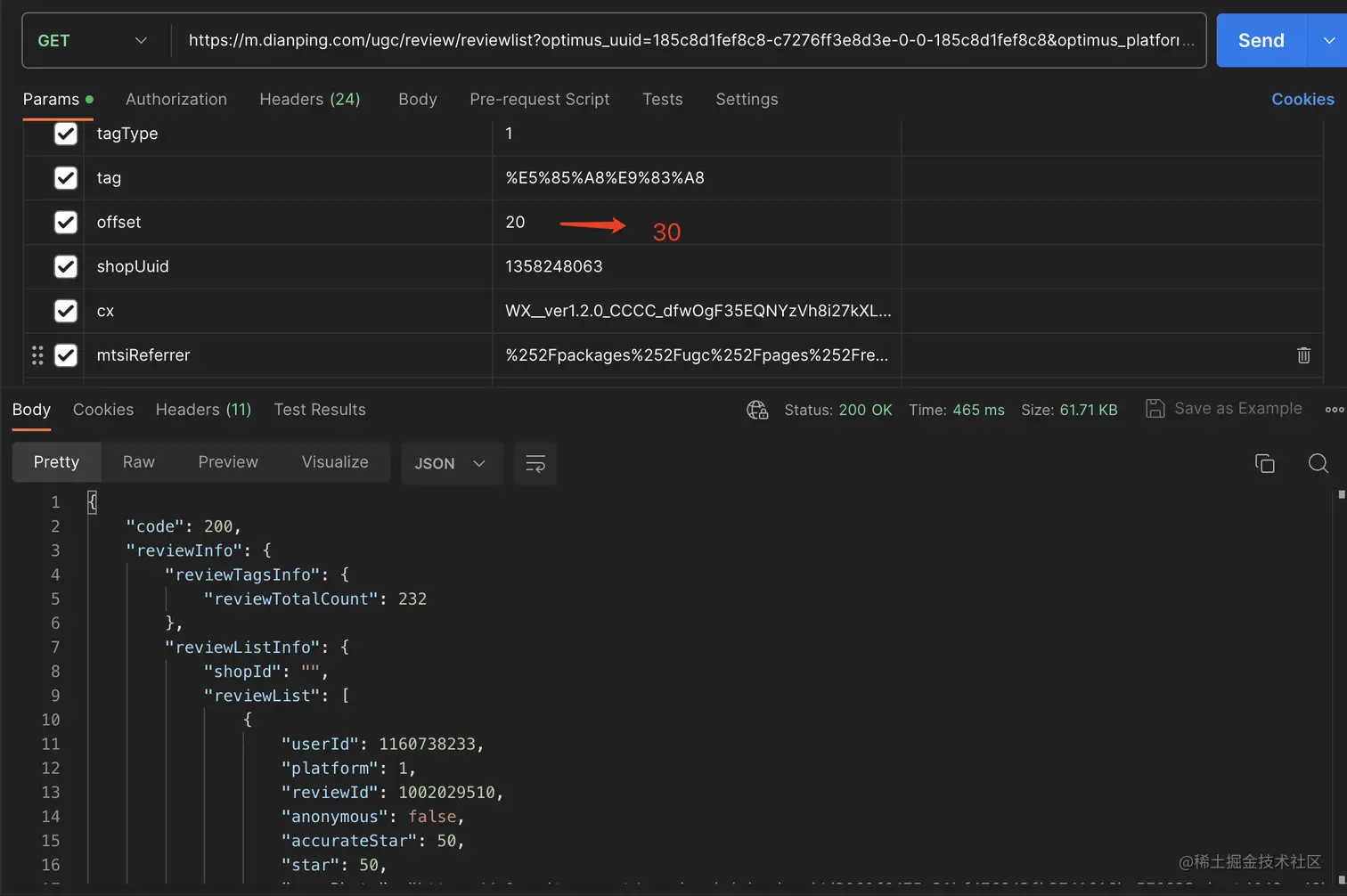The height and width of the screenshot is (896, 1347).
Task: Disable the shopUuid parameter
Action: [66, 266]
